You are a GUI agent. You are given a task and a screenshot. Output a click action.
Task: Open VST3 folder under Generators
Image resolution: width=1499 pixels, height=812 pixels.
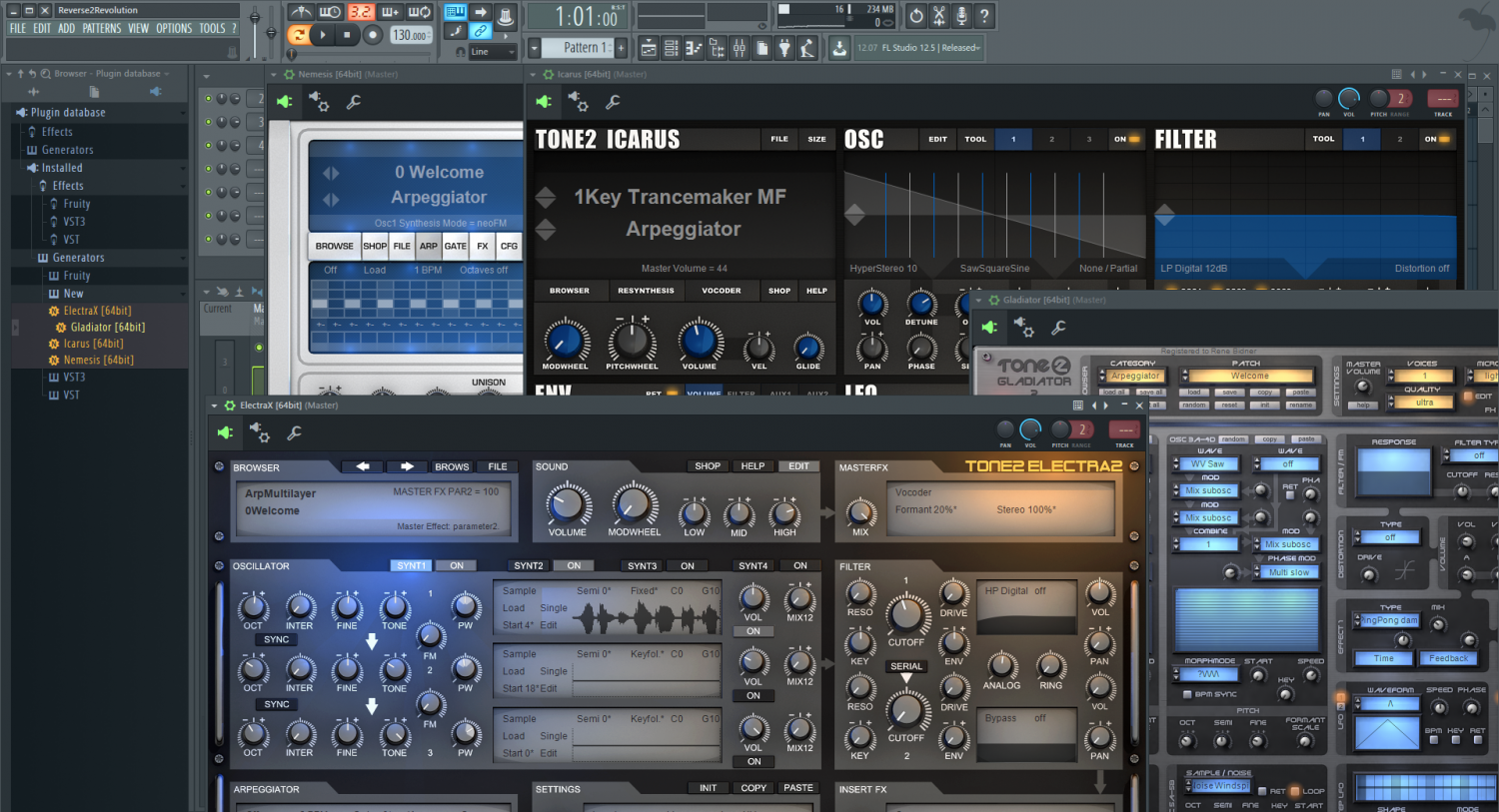click(x=74, y=378)
